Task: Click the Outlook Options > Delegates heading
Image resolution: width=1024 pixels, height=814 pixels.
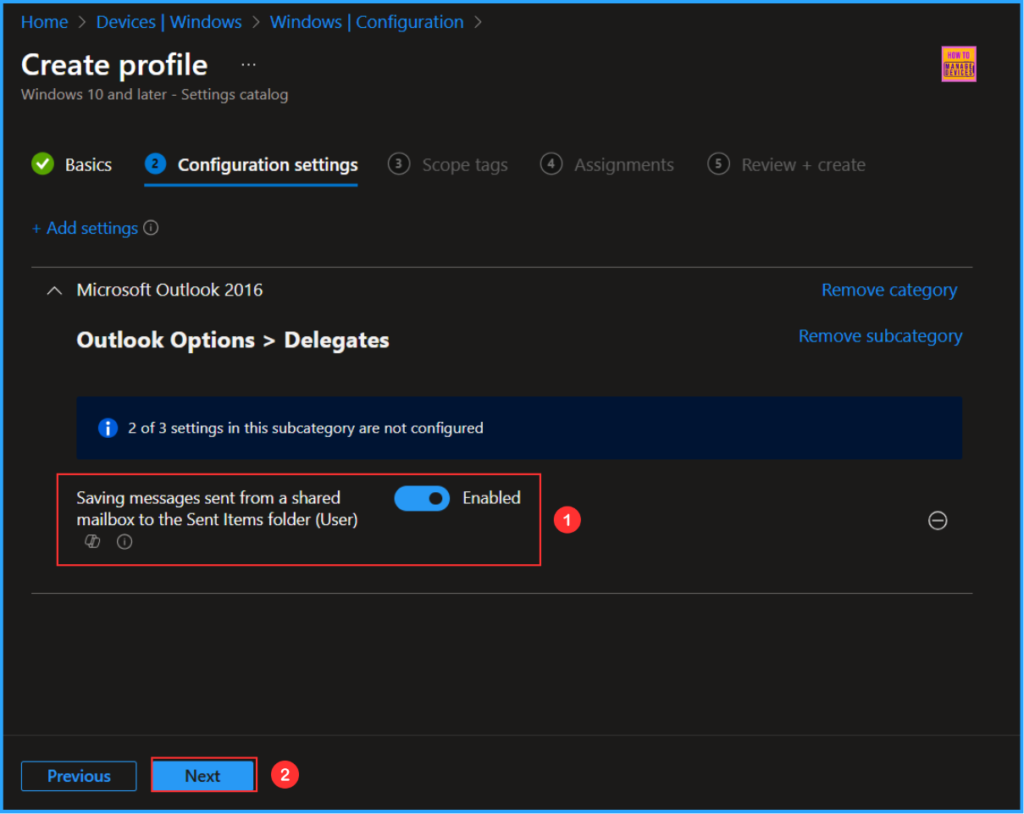Action: [x=233, y=340]
